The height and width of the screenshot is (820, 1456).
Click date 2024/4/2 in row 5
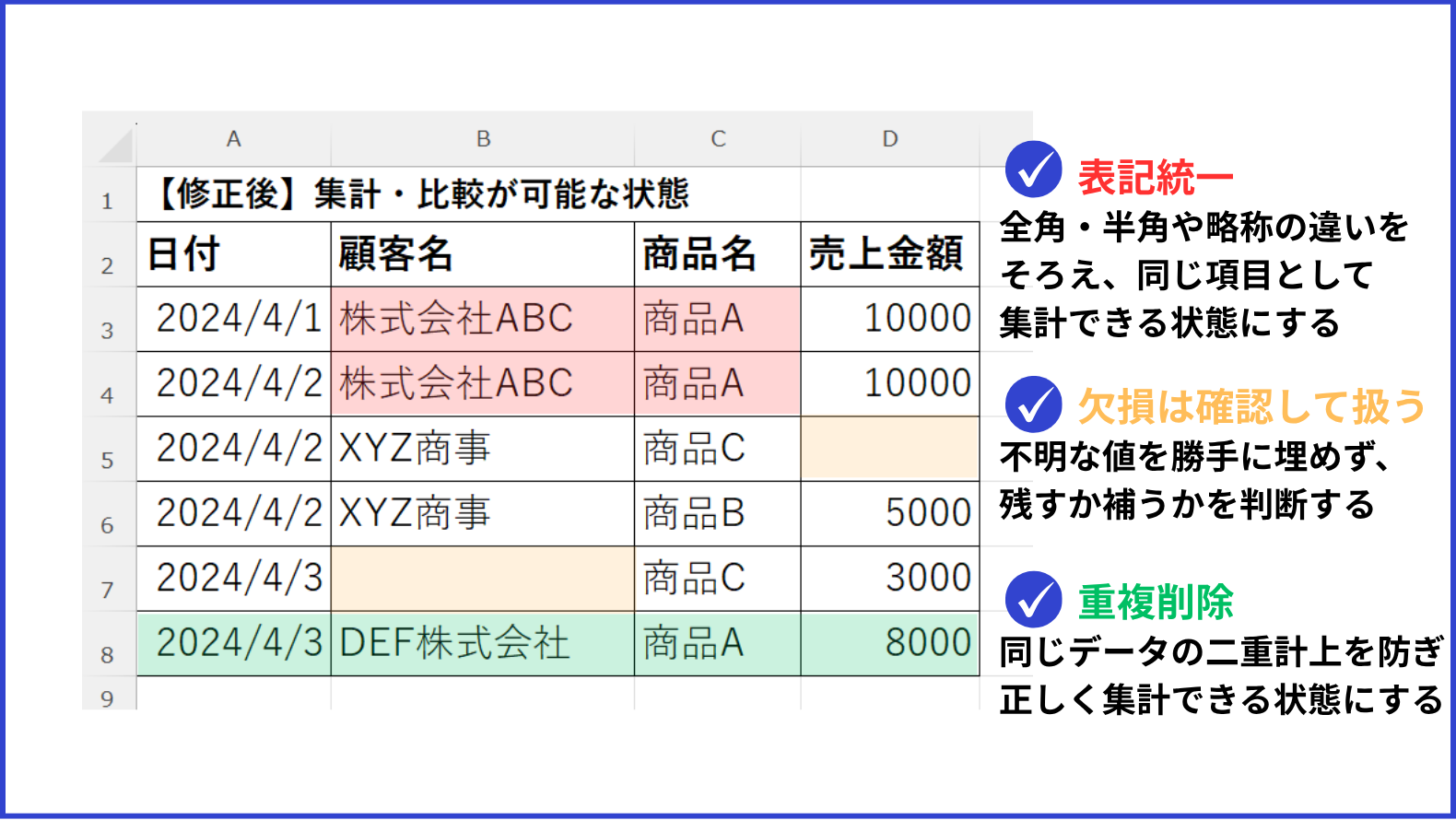pos(234,449)
